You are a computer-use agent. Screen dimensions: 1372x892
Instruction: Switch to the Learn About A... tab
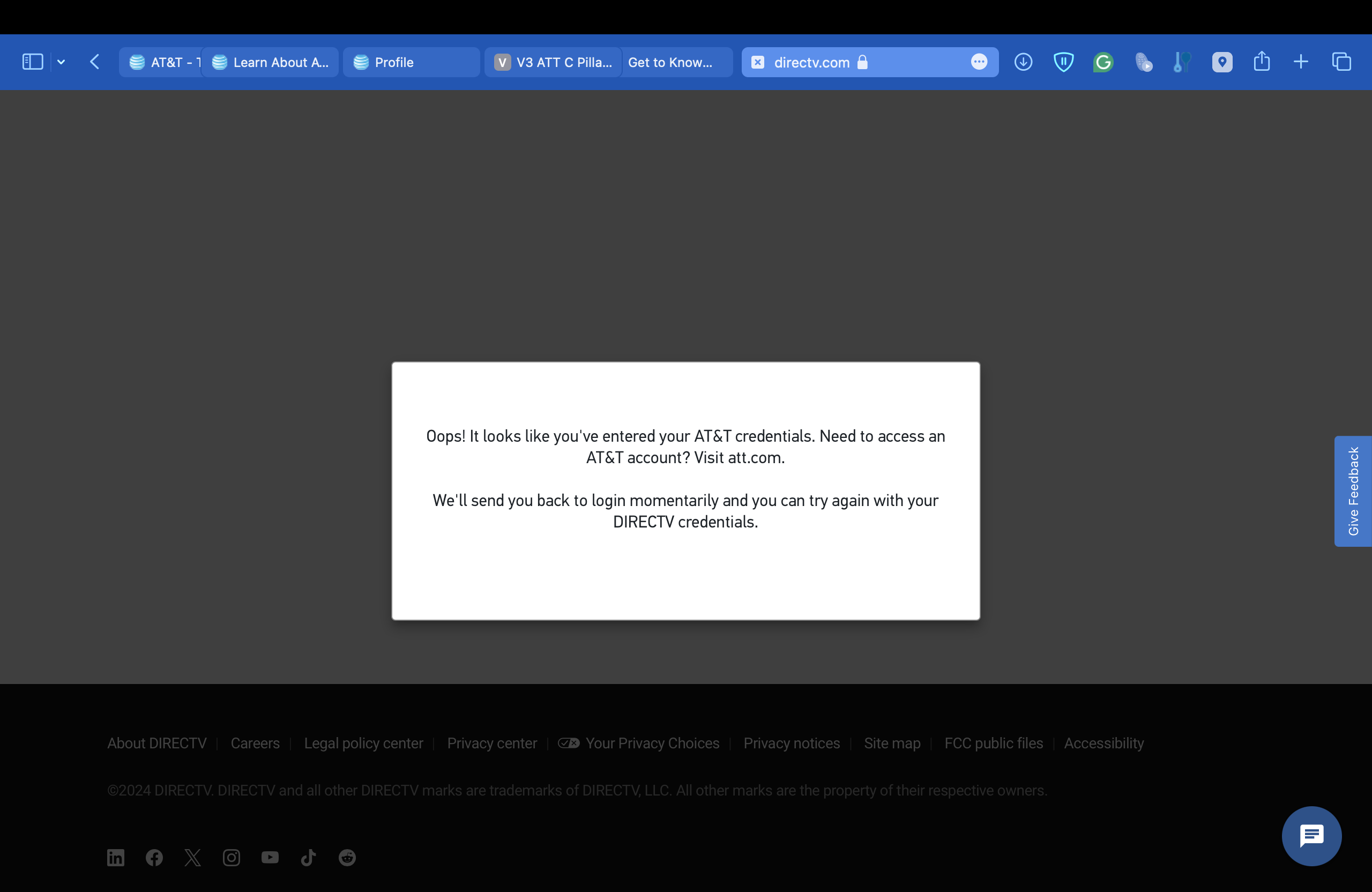[x=270, y=62]
